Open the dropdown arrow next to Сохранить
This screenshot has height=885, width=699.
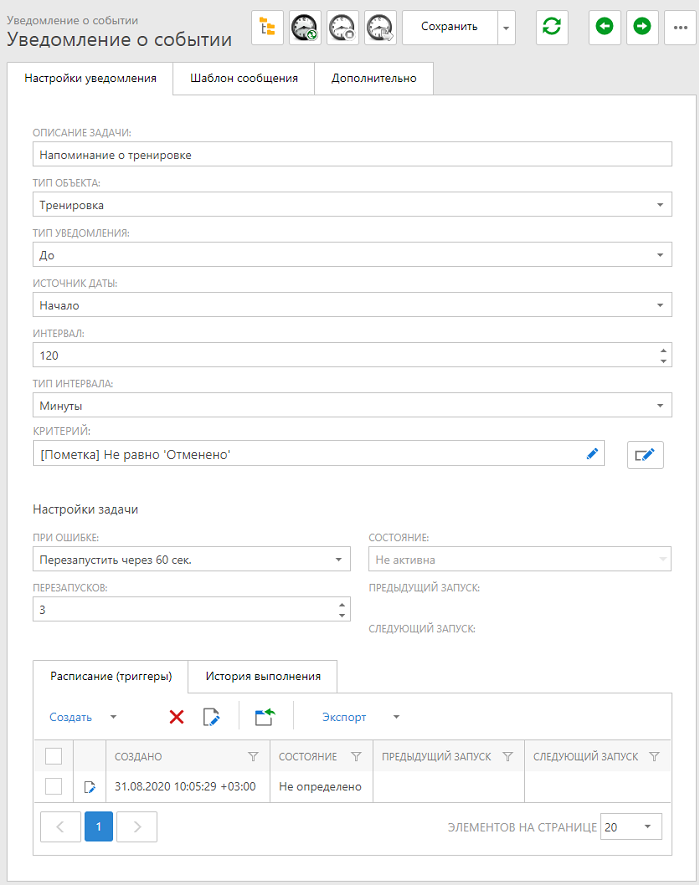pos(506,27)
